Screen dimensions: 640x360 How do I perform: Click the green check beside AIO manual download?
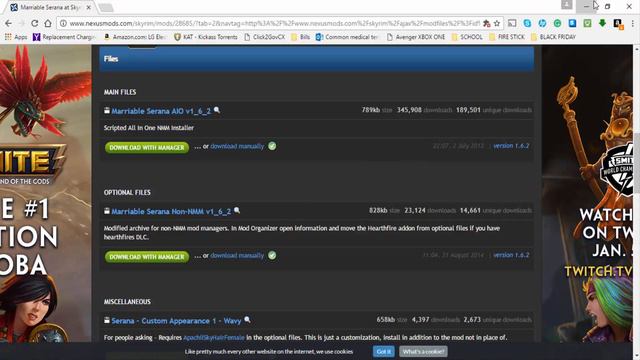(272, 146)
